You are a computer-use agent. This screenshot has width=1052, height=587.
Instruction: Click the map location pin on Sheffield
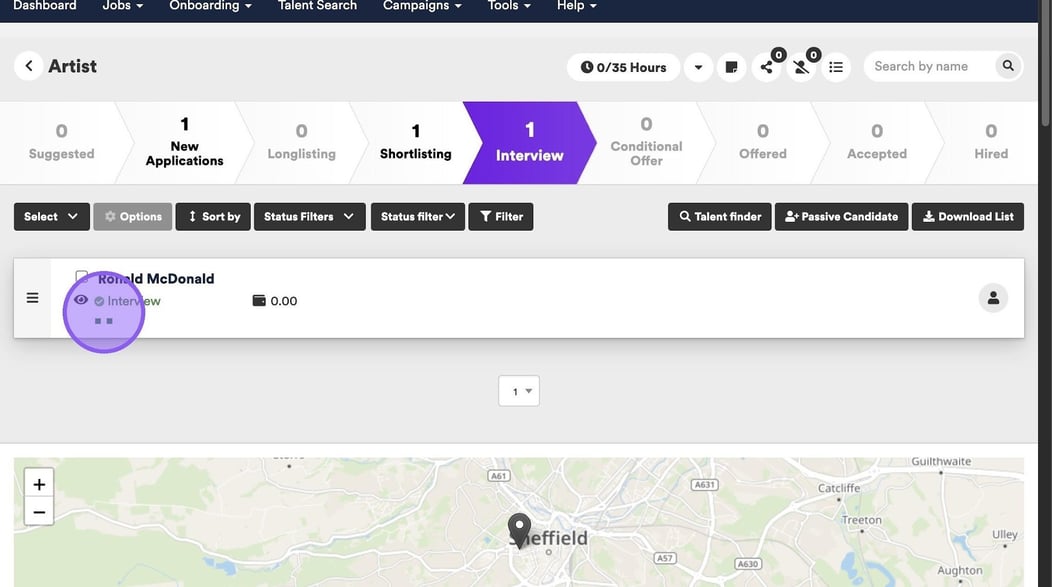pos(519,528)
